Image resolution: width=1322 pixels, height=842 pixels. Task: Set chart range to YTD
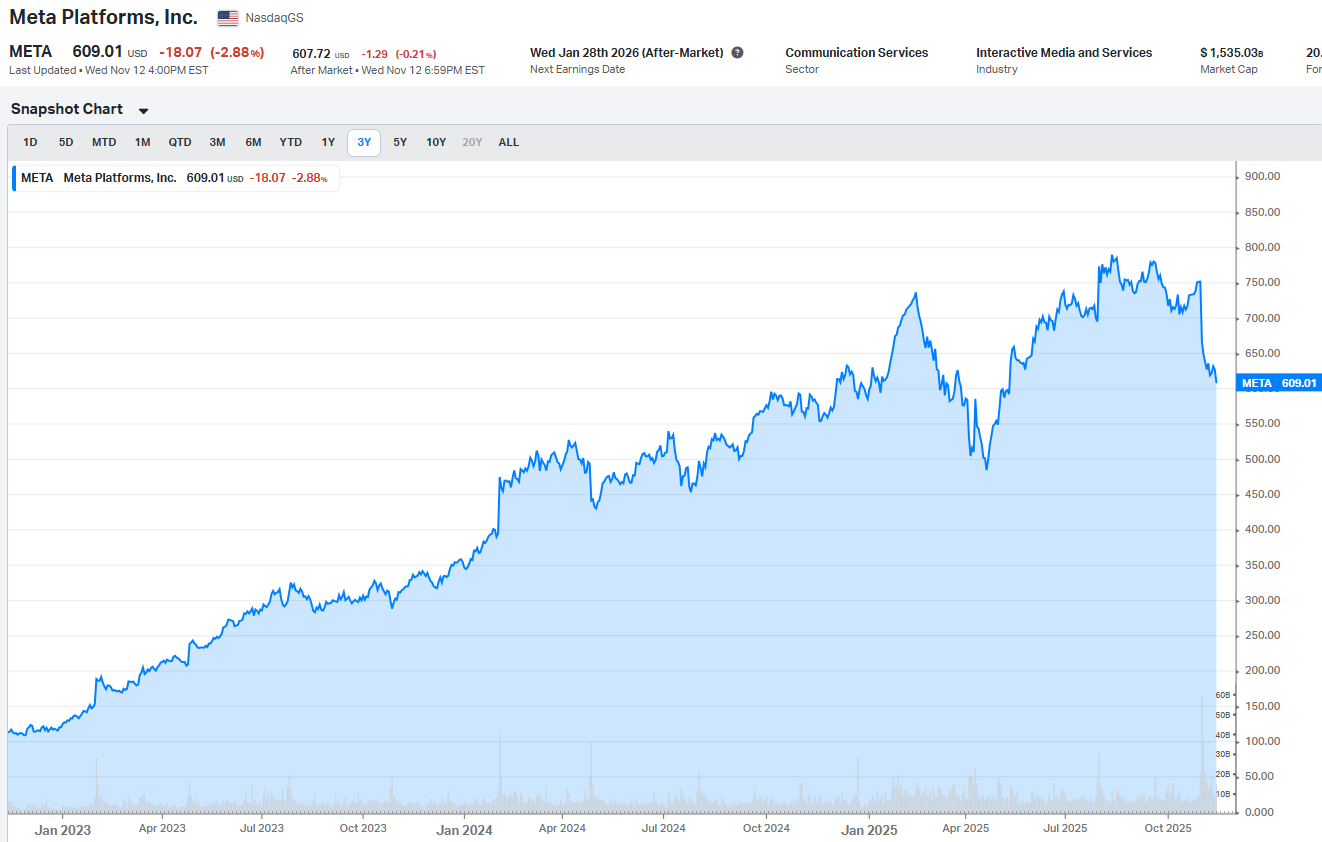(x=290, y=142)
